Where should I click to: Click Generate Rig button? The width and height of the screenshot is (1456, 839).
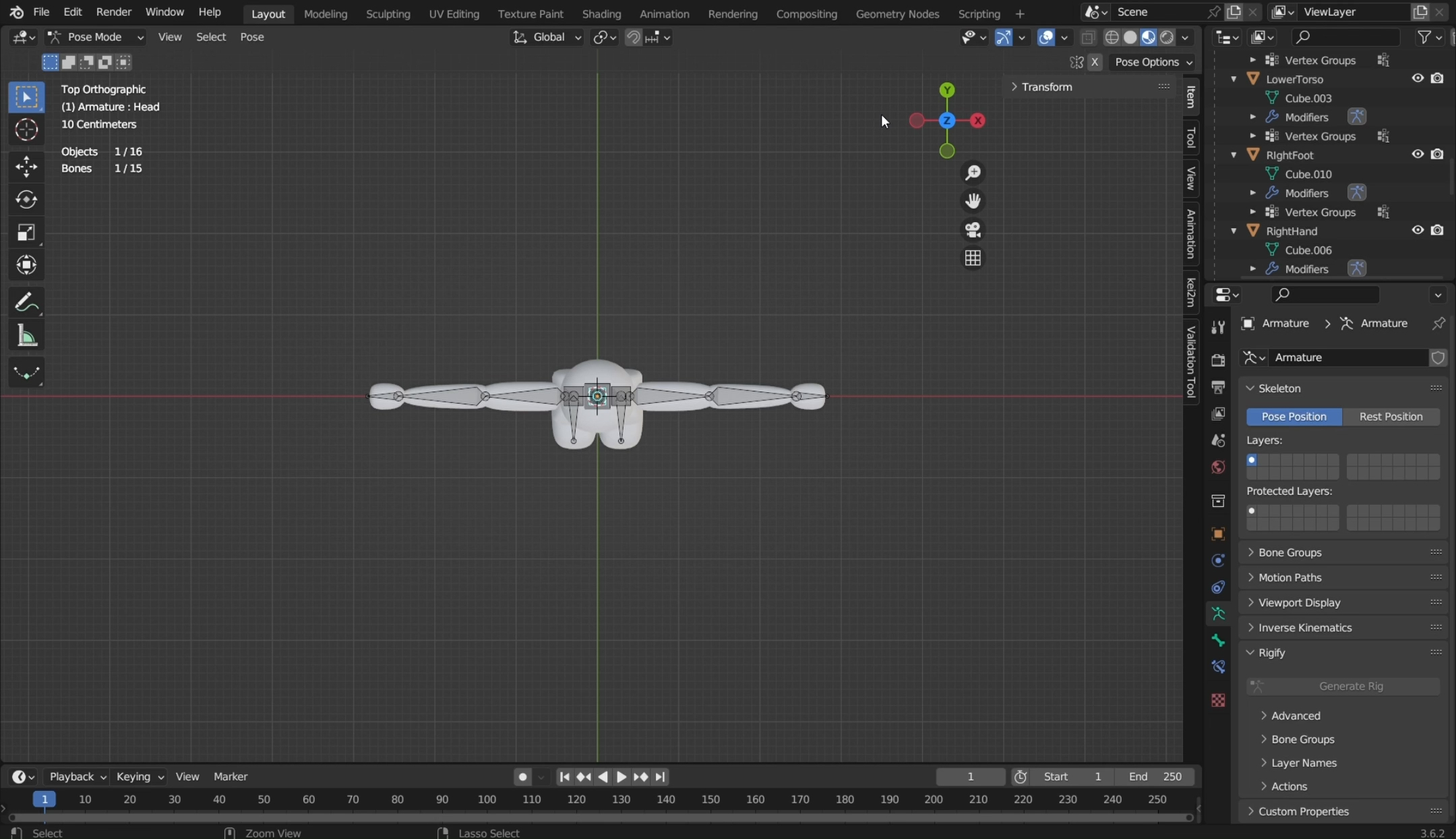(1351, 686)
